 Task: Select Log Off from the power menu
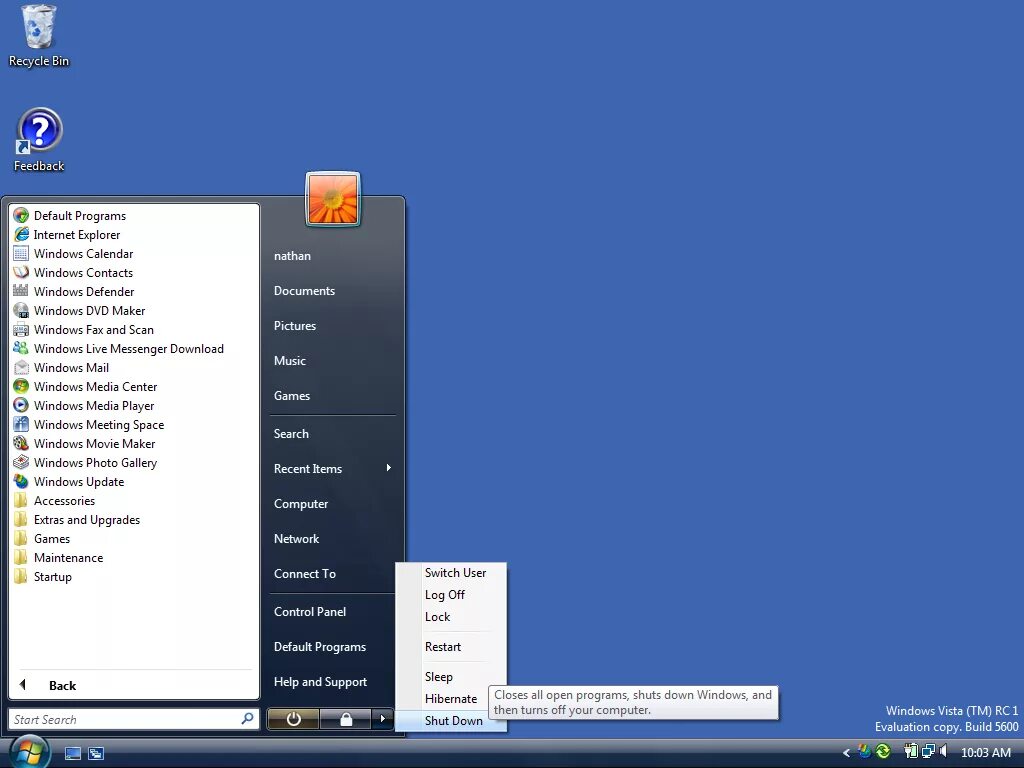coord(445,595)
